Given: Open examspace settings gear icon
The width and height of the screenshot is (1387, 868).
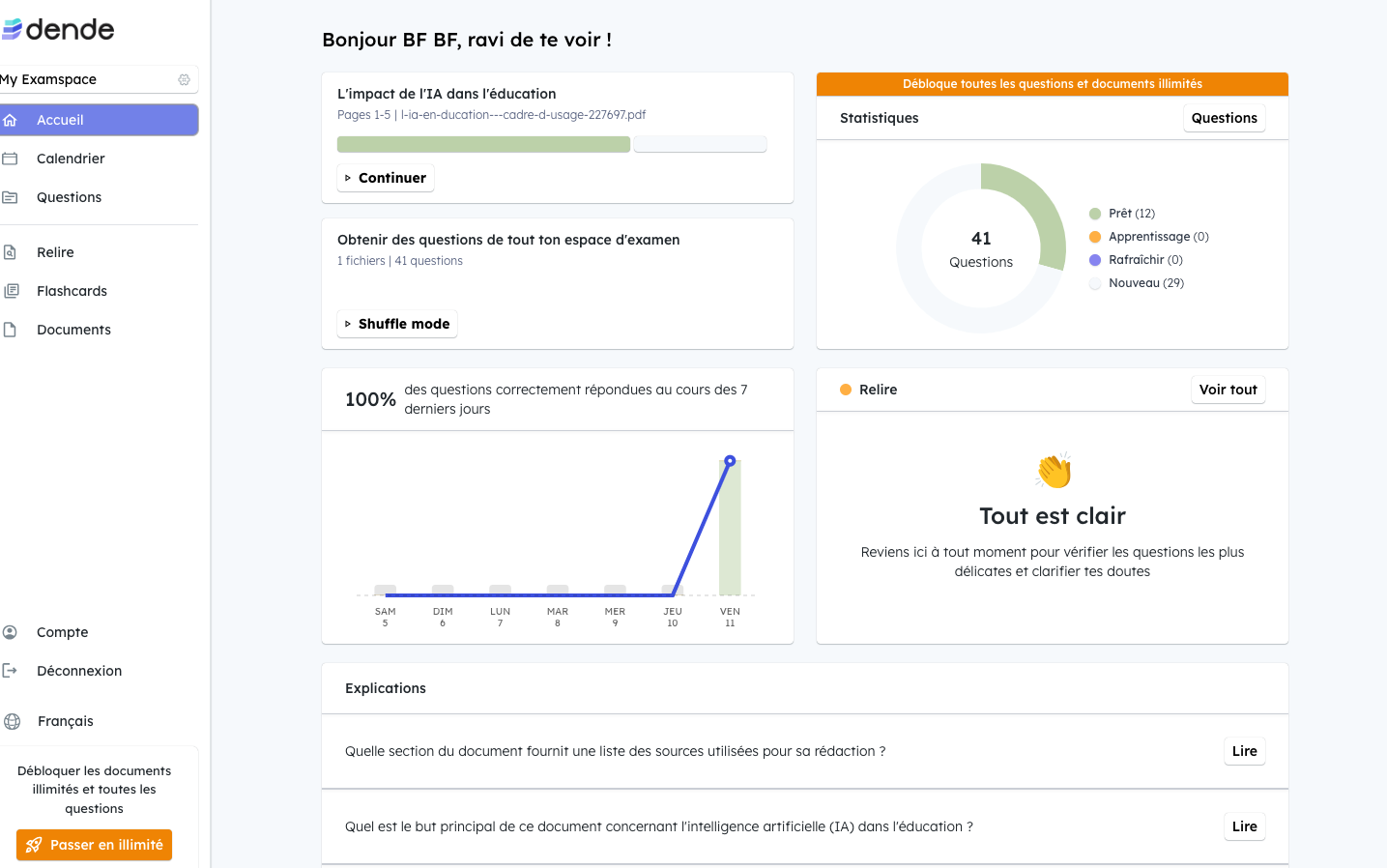Looking at the screenshot, I should (x=184, y=79).
